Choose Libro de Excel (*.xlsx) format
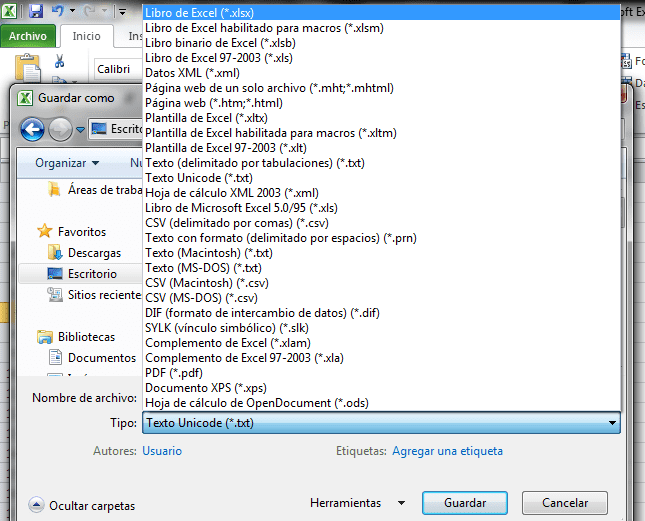645x521 pixels. click(x=381, y=13)
